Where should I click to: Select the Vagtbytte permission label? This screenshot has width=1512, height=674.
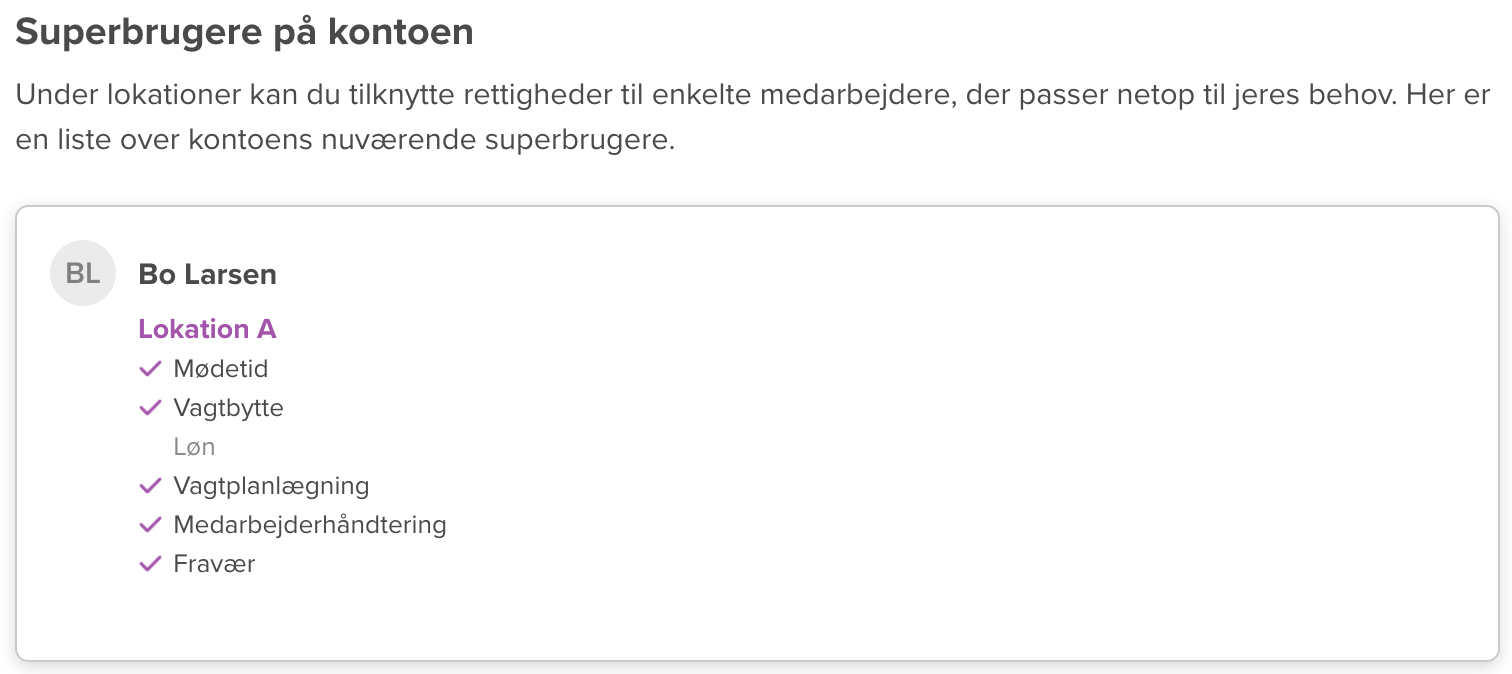(228, 408)
